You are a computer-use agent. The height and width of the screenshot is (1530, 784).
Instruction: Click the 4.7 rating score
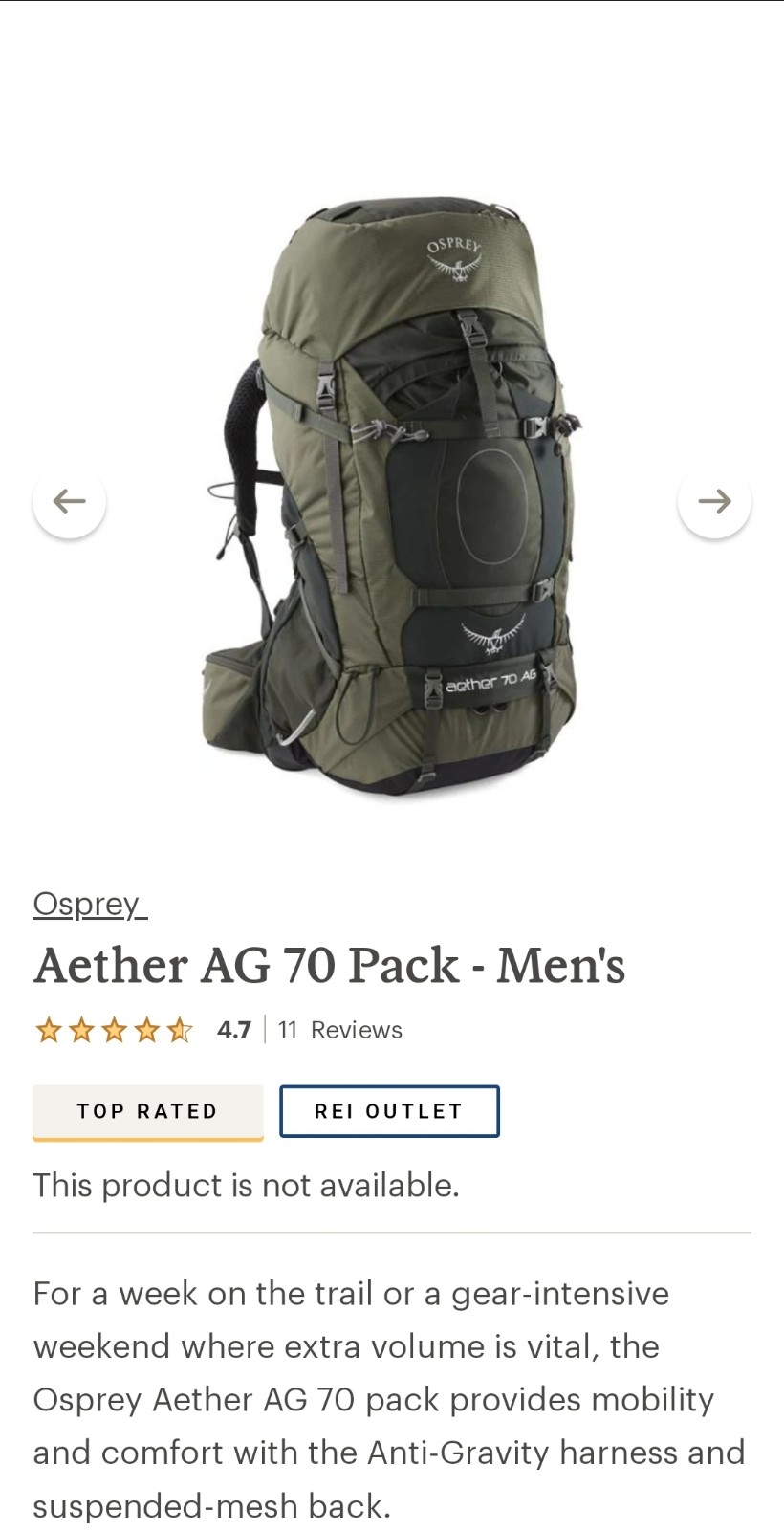point(234,1030)
